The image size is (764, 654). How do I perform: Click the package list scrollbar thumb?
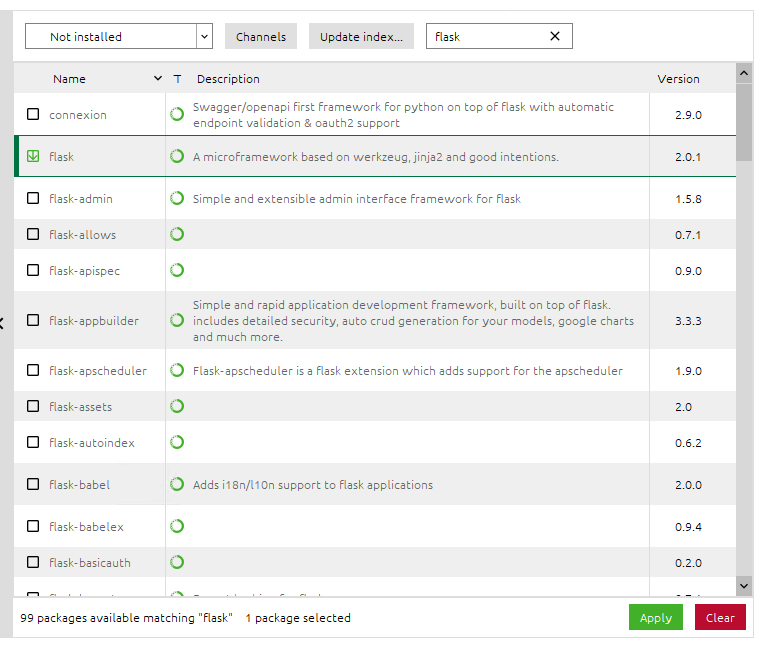coord(744,122)
